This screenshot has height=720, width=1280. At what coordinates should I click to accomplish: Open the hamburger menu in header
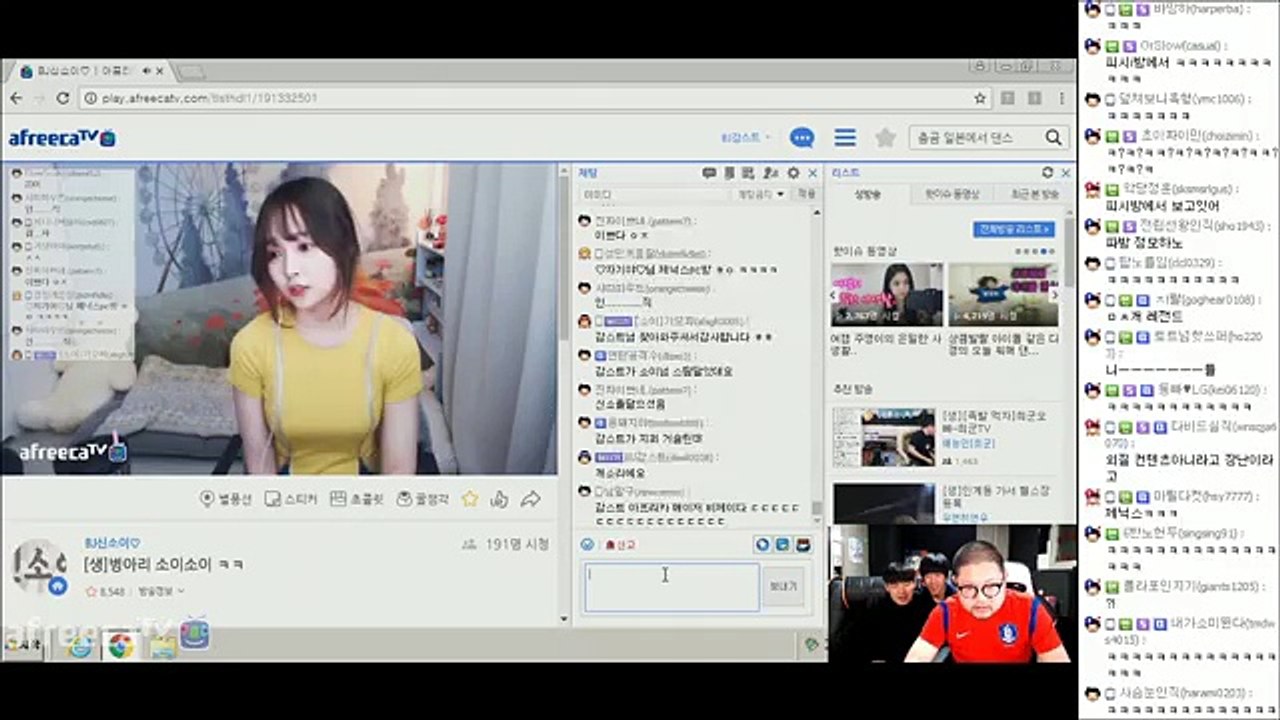coord(845,138)
